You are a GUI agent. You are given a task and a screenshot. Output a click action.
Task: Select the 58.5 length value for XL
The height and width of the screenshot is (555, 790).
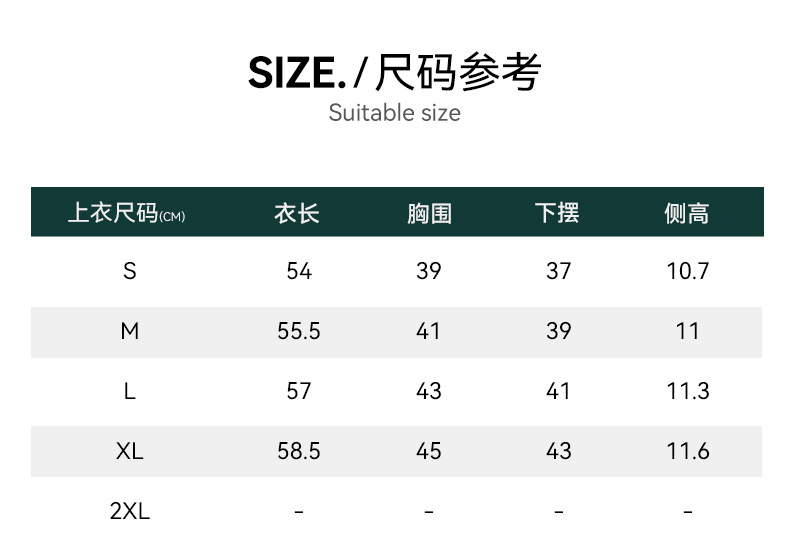pyautogui.click(x=299, y=451)
